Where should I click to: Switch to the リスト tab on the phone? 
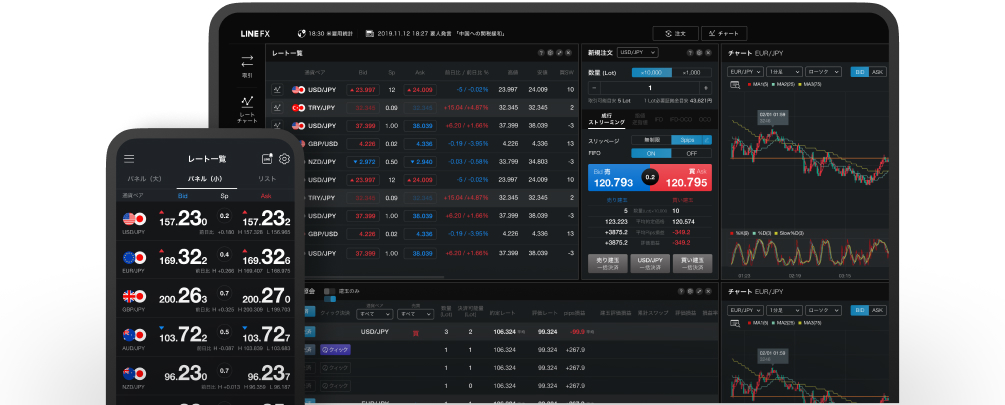click(267, 178)
